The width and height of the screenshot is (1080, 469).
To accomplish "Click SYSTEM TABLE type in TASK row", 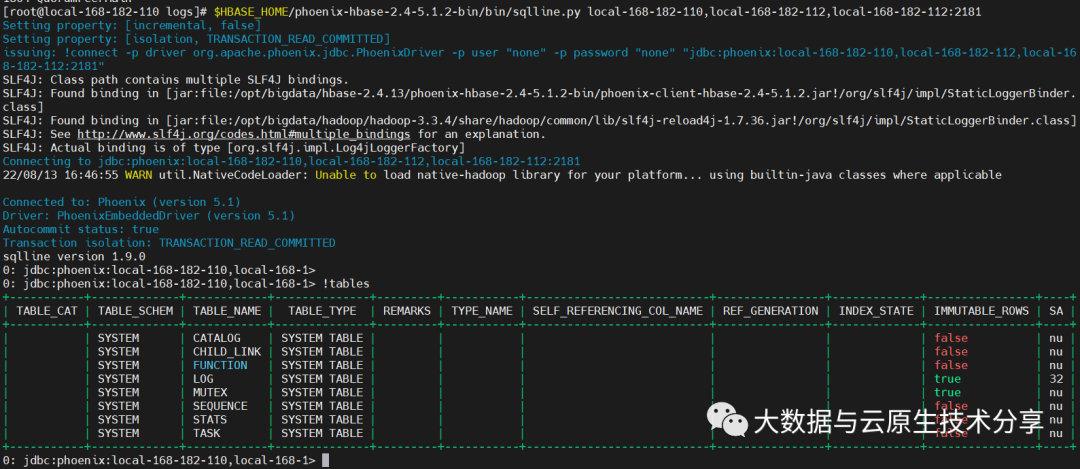I will [322, 433].
